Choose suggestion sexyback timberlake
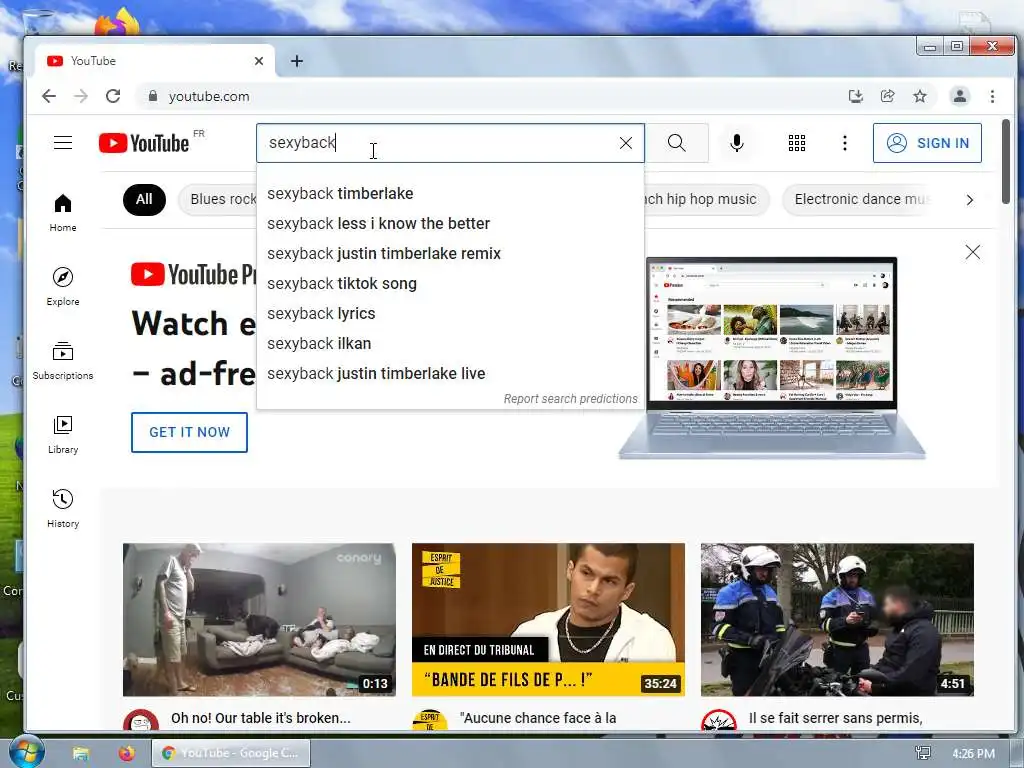Screen dimensions: 1024x768 tap(451, 193)
